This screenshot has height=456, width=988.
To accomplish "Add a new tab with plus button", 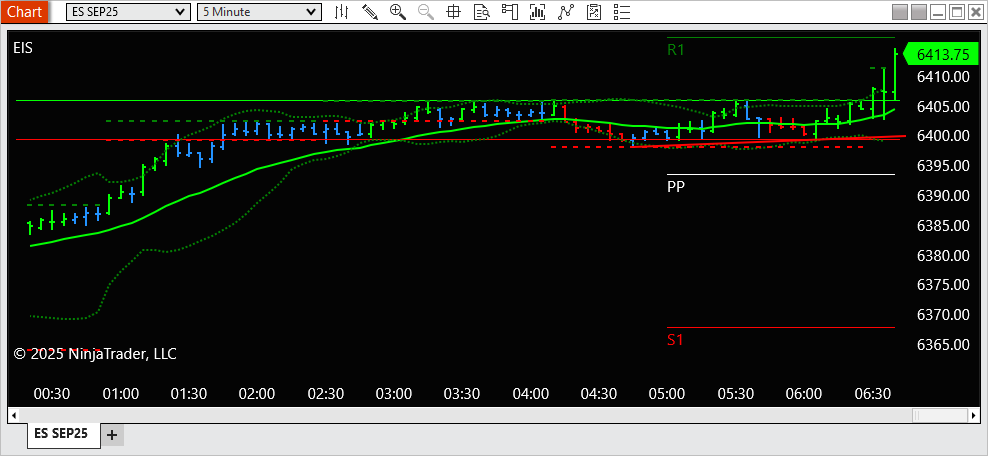I will 112,435.
